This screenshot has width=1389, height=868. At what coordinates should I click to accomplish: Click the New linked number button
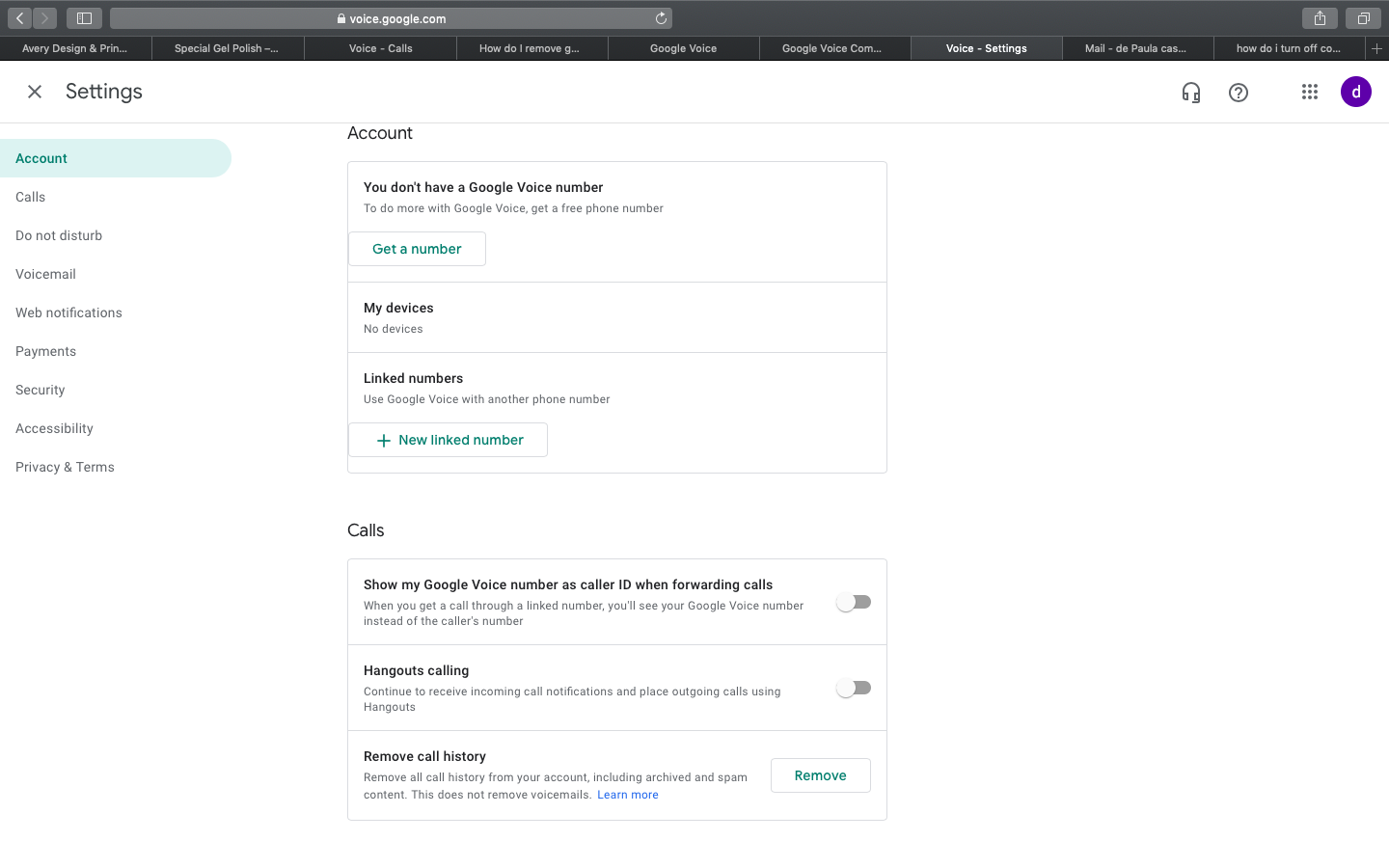coord(448,440)
